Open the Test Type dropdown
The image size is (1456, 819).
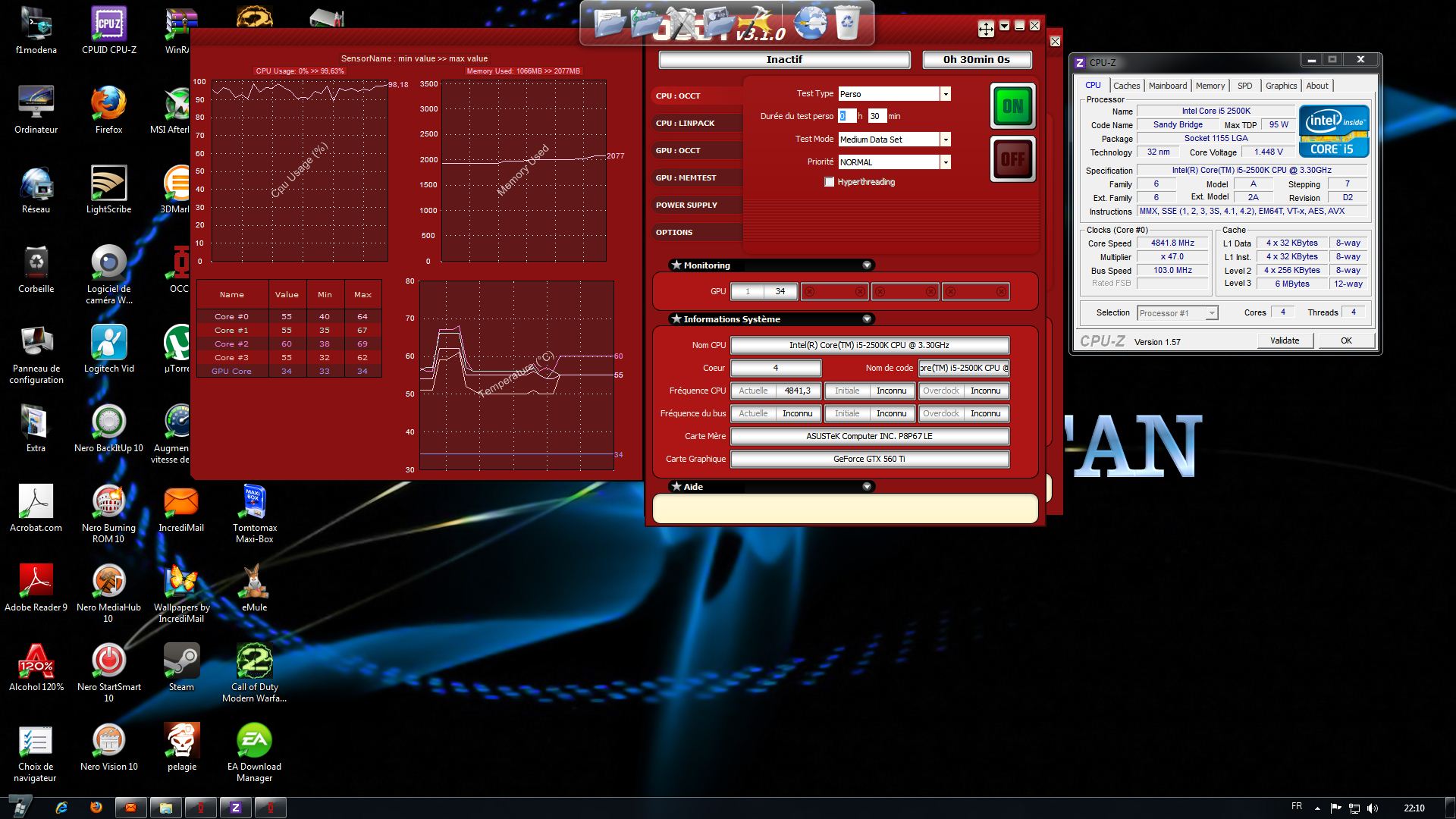tap(945, 94)
